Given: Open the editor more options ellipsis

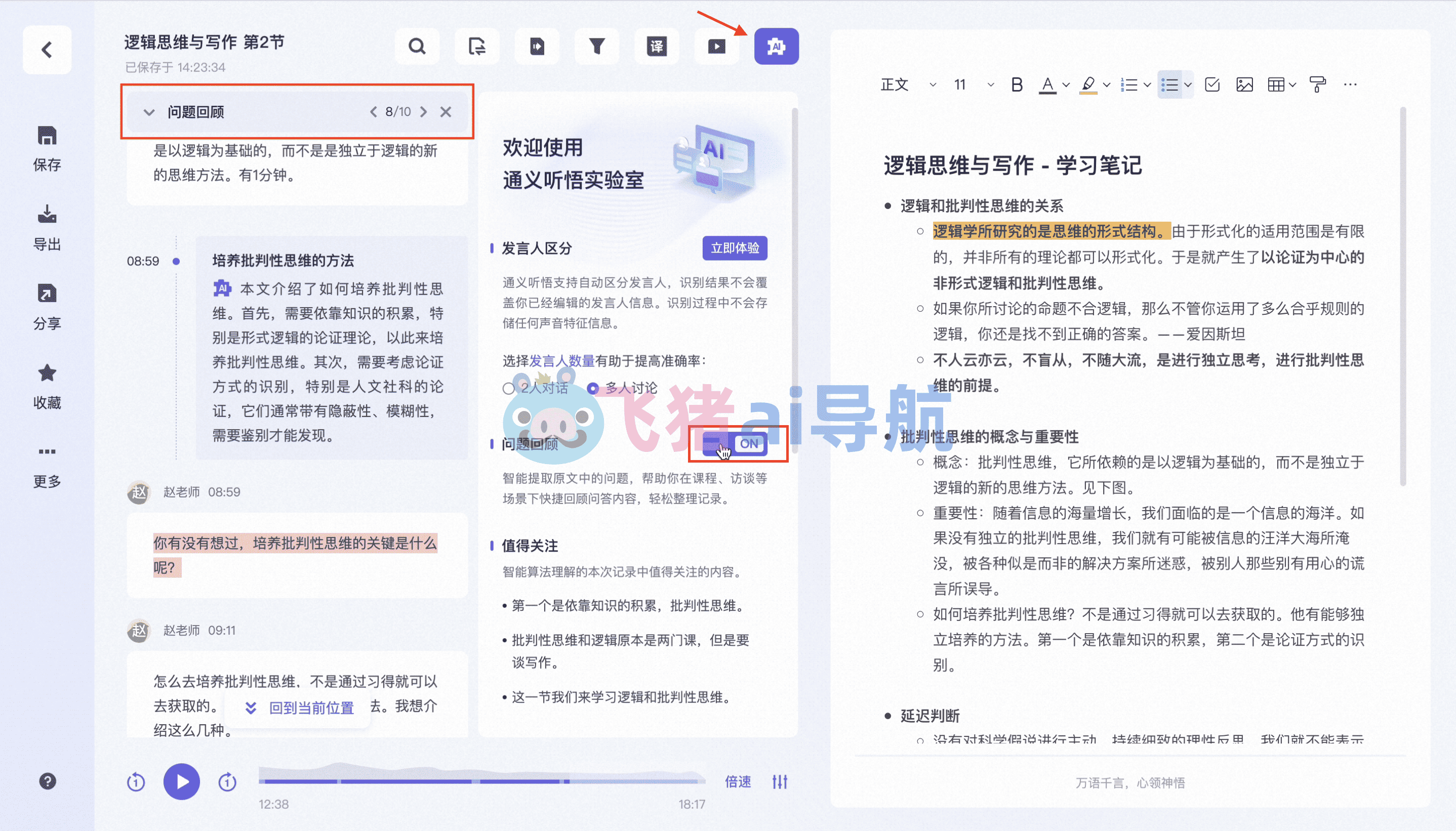Looking at the screenshot, I should (1350, 85).
